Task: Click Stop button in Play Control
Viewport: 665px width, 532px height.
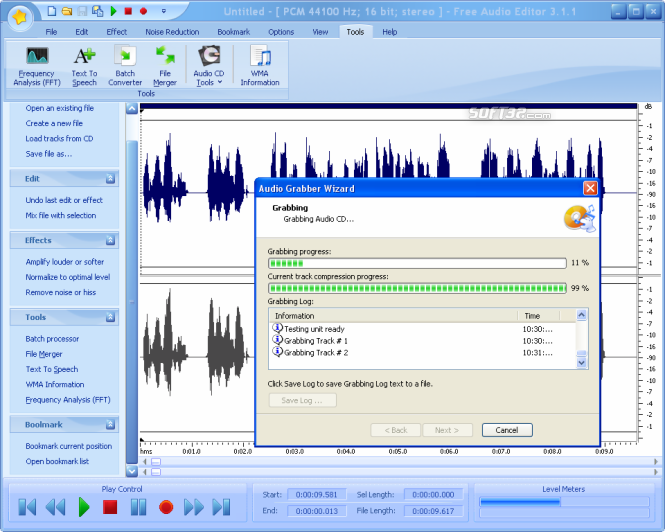Action: click(110, 507)
